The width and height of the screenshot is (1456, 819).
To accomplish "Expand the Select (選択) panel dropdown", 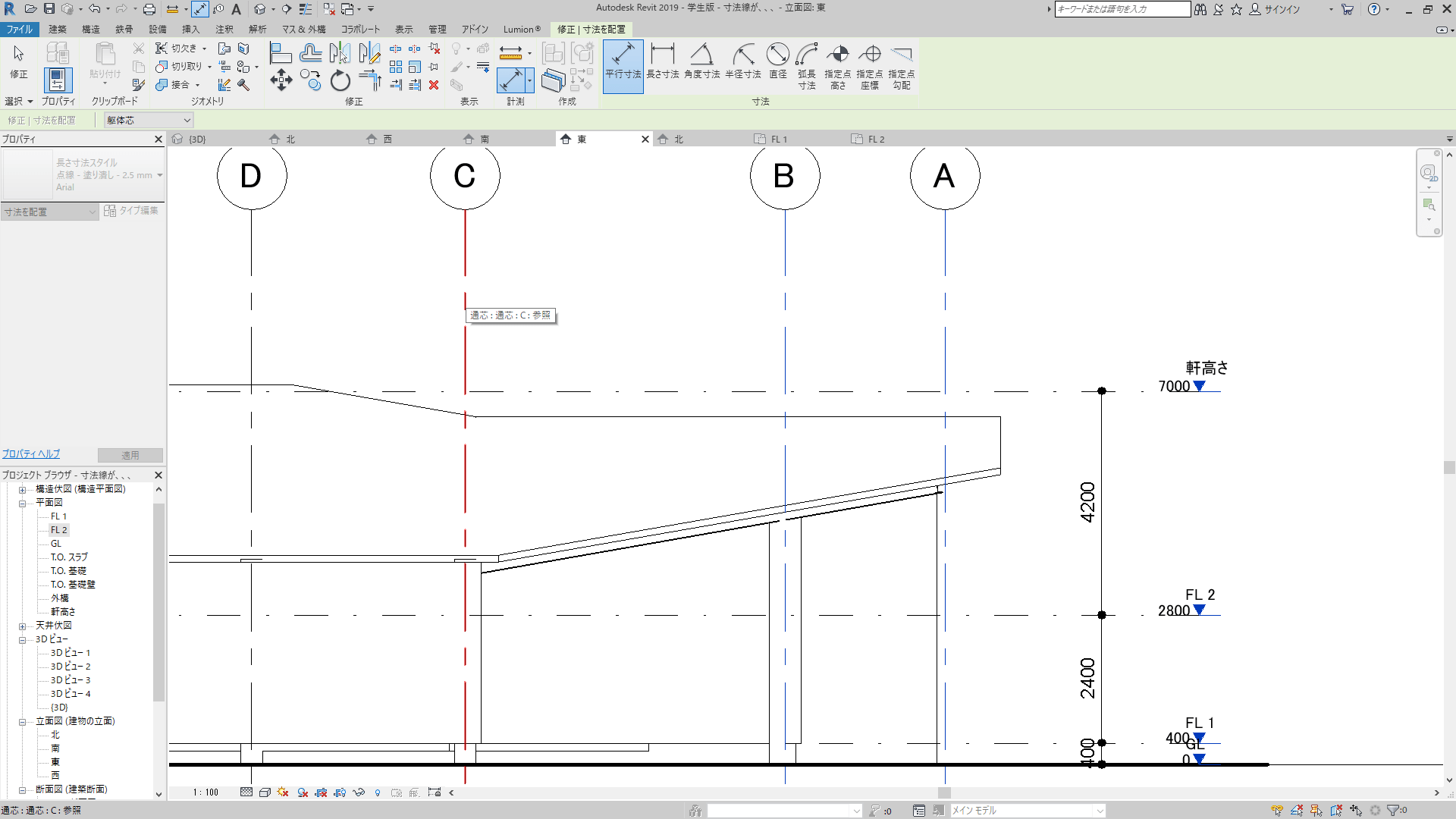I will click(19, 101).
